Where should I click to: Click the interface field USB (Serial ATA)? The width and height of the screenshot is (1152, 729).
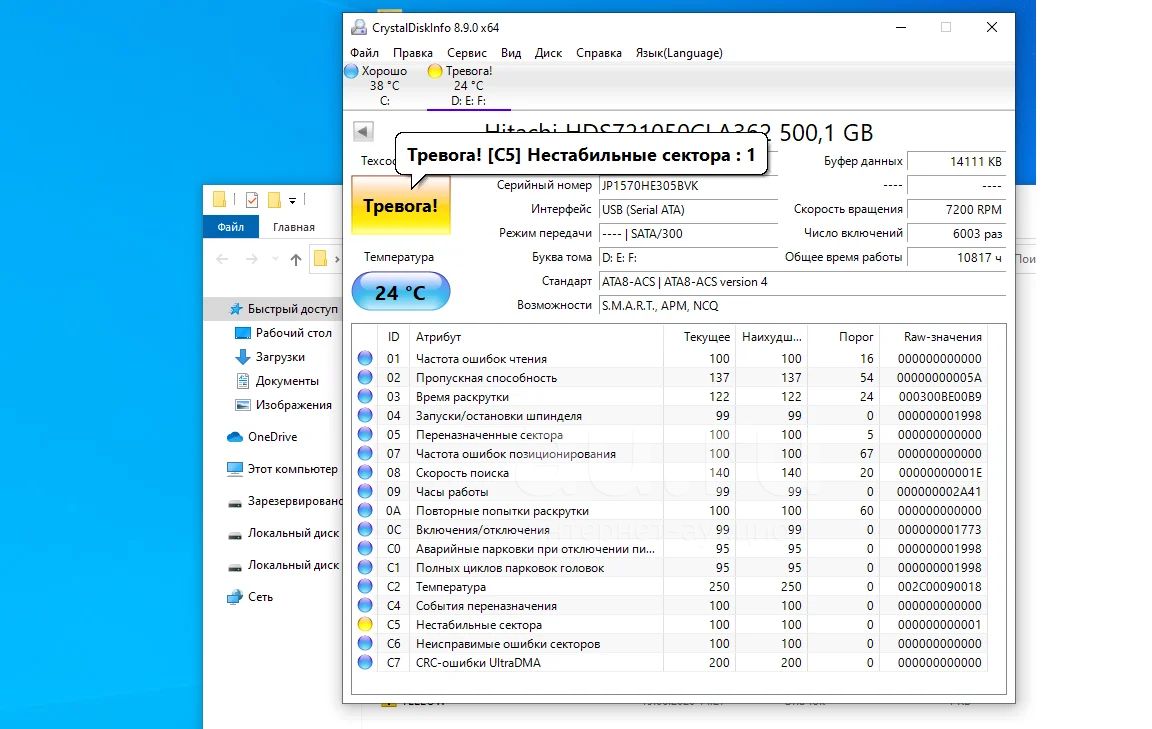pyautogui.click(x=688, y=210)
